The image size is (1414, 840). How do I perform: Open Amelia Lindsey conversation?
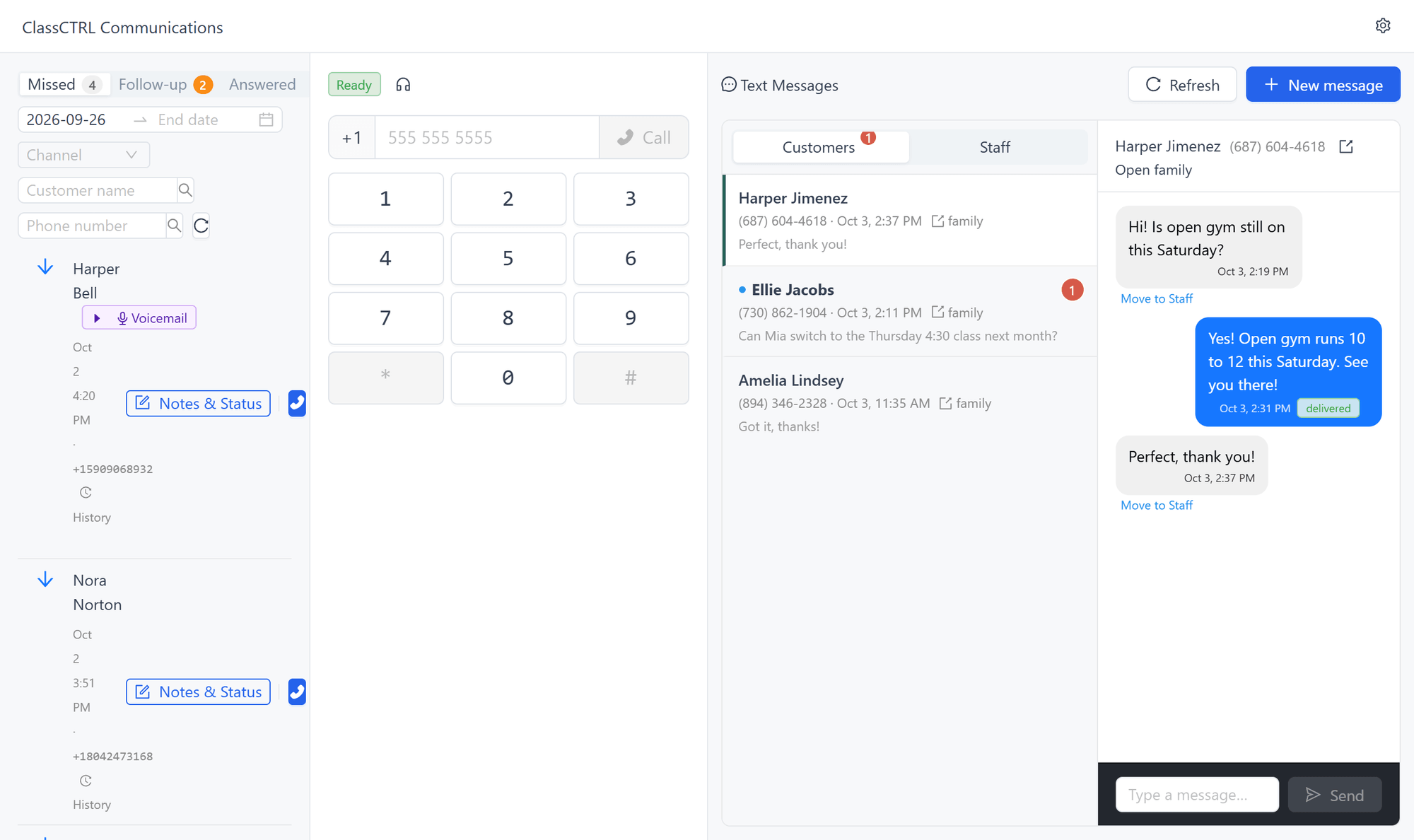(x=910, y=402)
